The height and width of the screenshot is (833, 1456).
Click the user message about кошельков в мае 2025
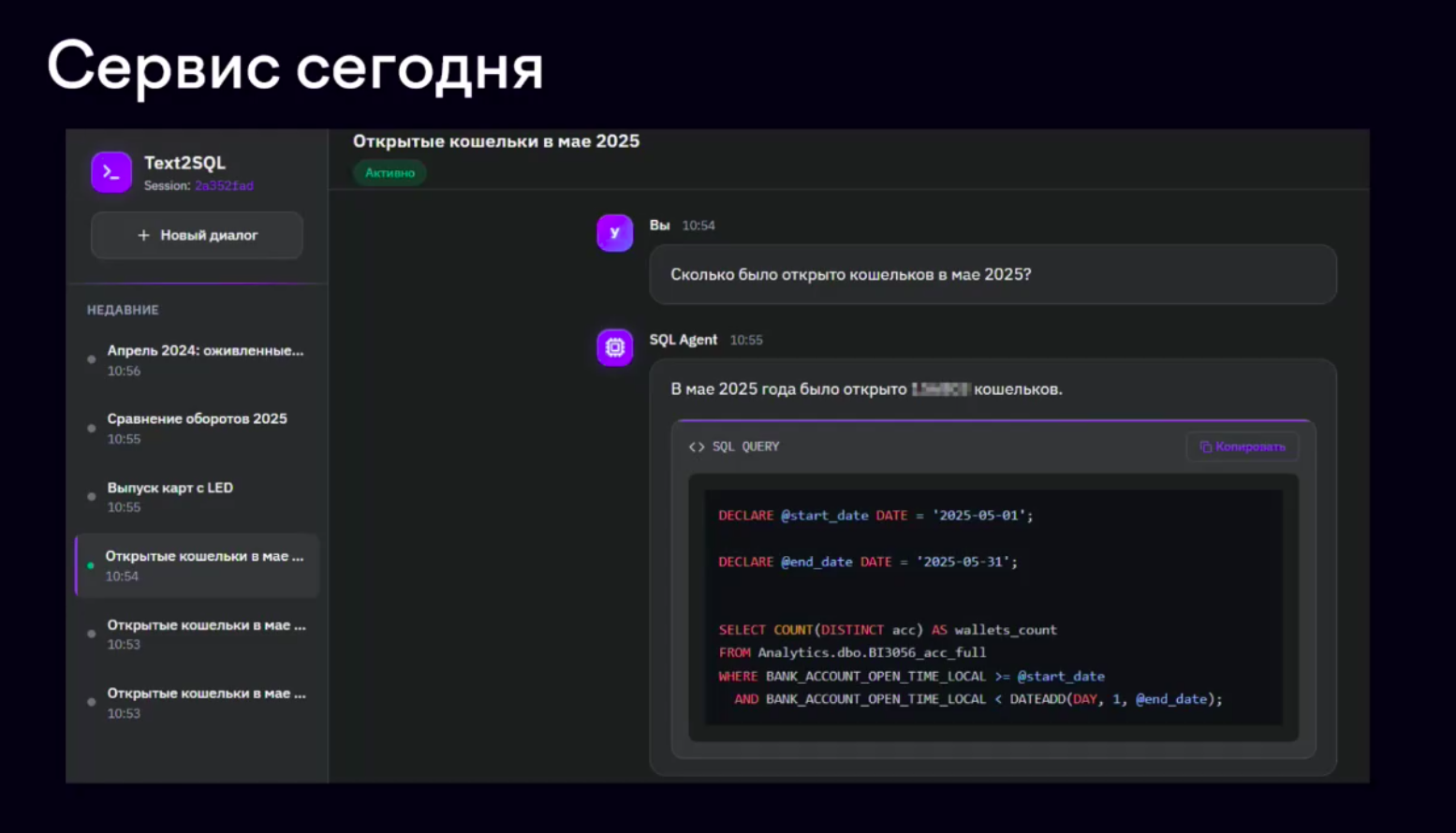pos(993,274)
